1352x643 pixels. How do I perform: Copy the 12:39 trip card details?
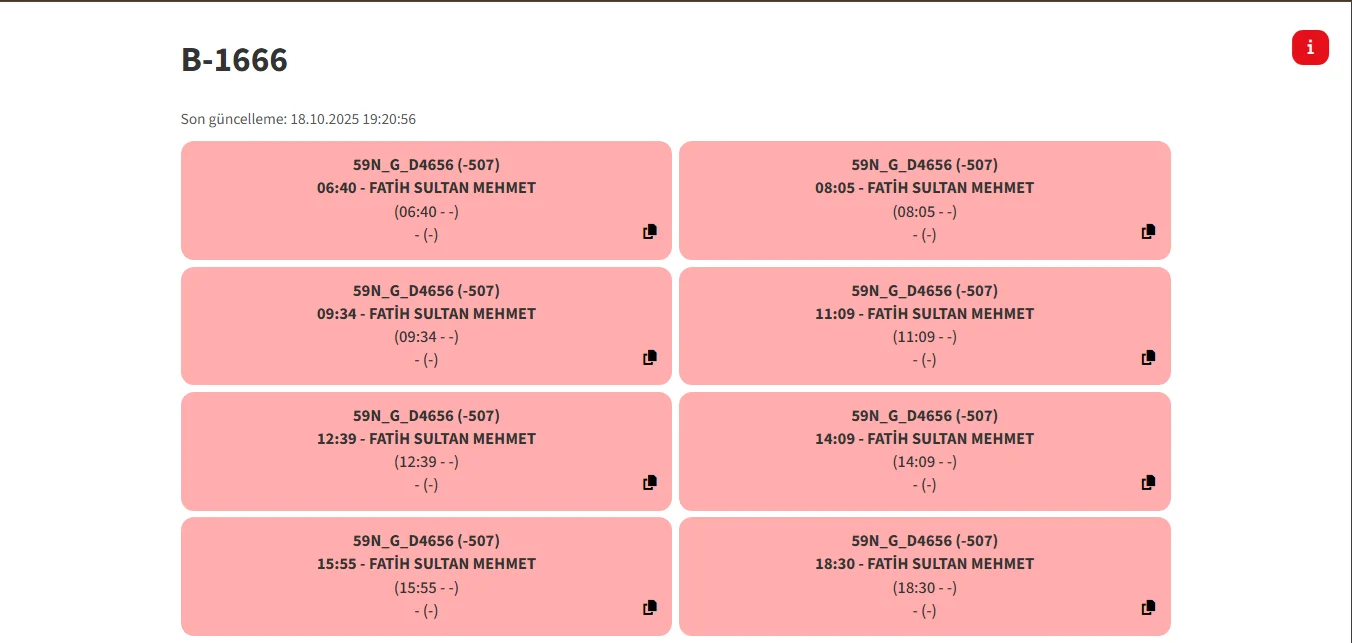pyautogui.click(x=650, y=482)
